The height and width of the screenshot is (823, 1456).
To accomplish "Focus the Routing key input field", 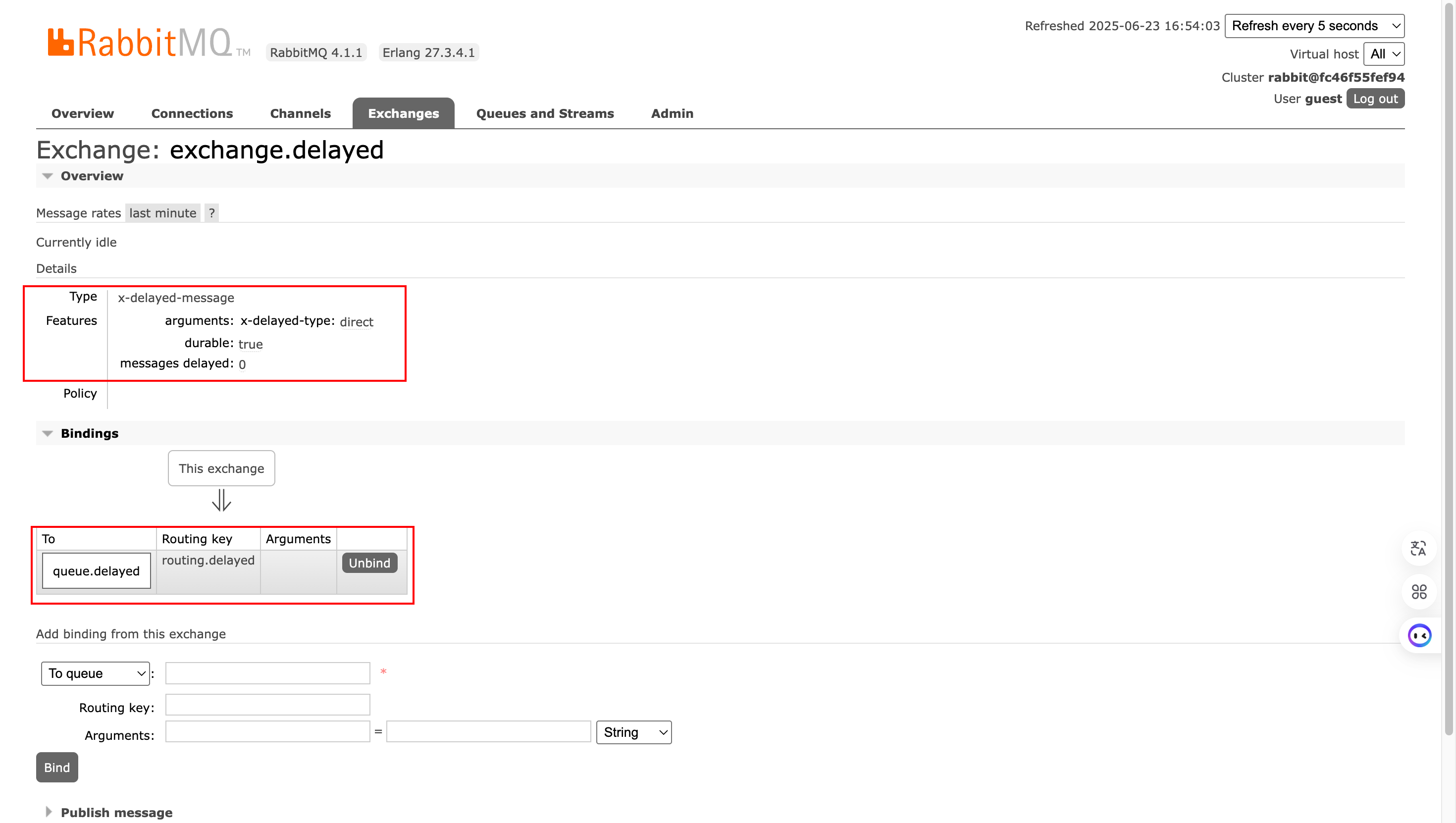I will [267, 705].
